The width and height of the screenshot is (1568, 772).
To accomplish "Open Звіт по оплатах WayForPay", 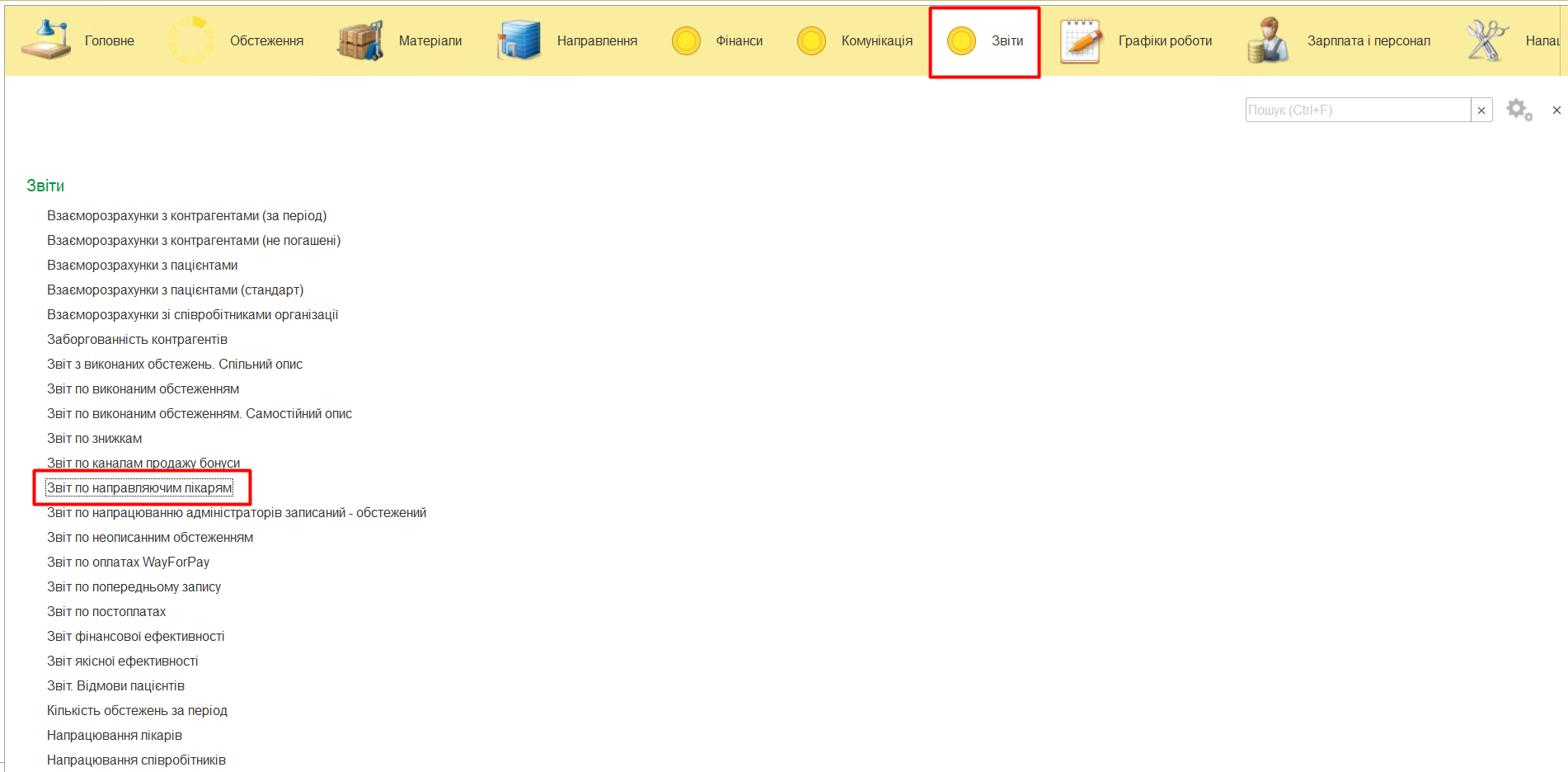I will (x=128, y=563).
